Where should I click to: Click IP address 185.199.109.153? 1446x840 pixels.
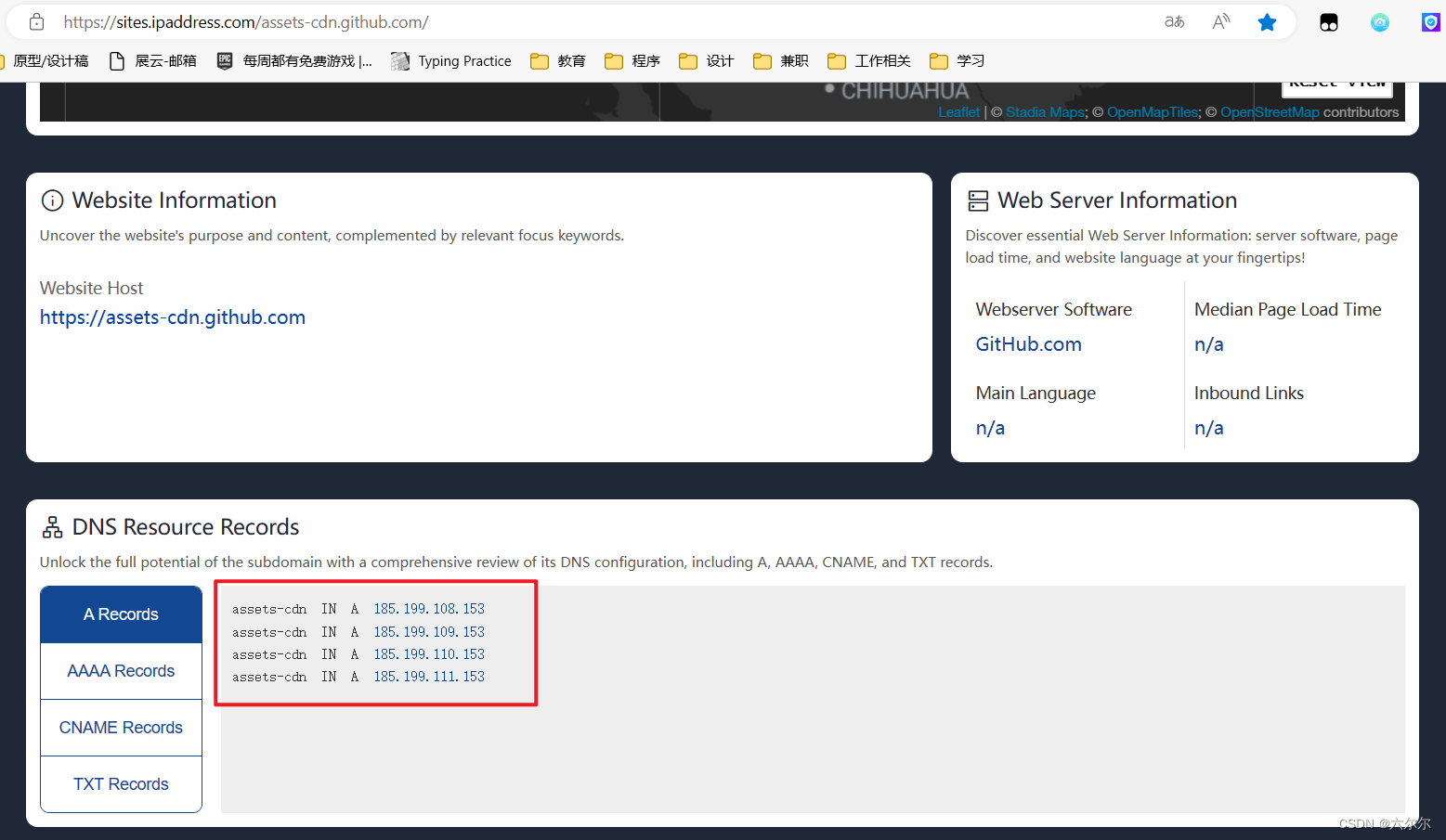tap(429, 632)
